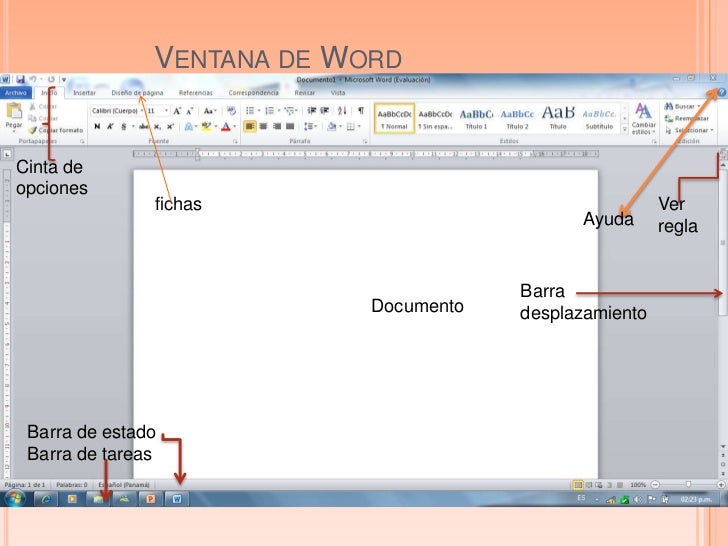Switch to the Referencias tab
This screenshot has height=546, width=728.
click(196, 93)
